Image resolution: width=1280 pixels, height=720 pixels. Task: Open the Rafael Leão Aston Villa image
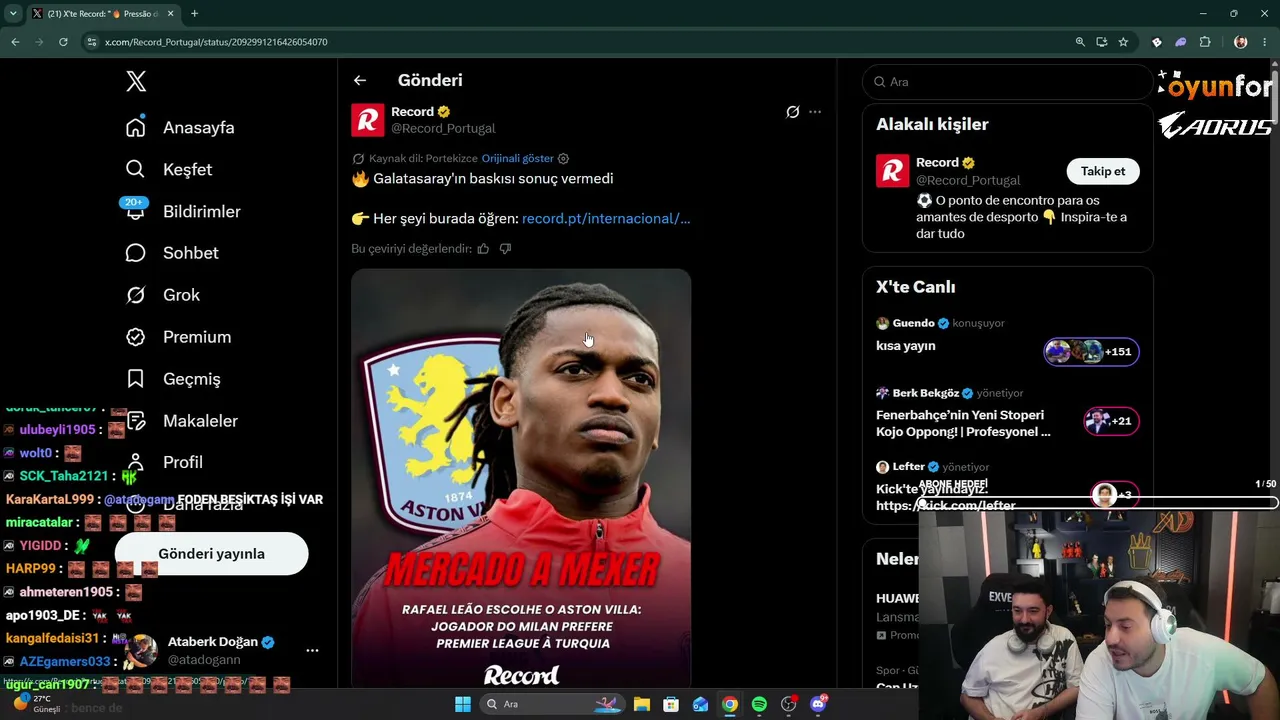pyautogui.click(x=521, y=478)
